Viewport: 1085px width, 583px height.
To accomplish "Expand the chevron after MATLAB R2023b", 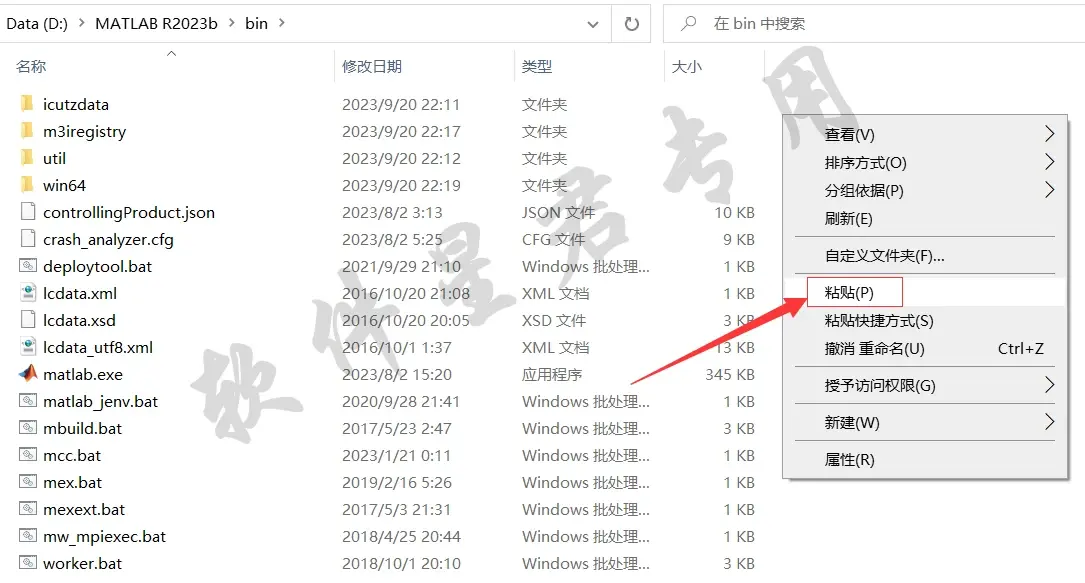I will (x=231, y=23).
